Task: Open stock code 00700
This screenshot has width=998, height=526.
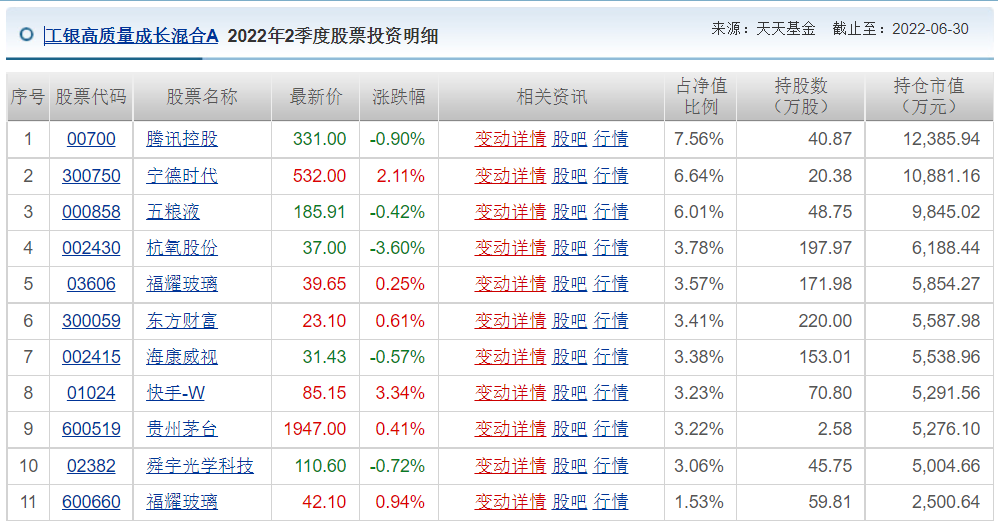Action: [x=91, y=139]
